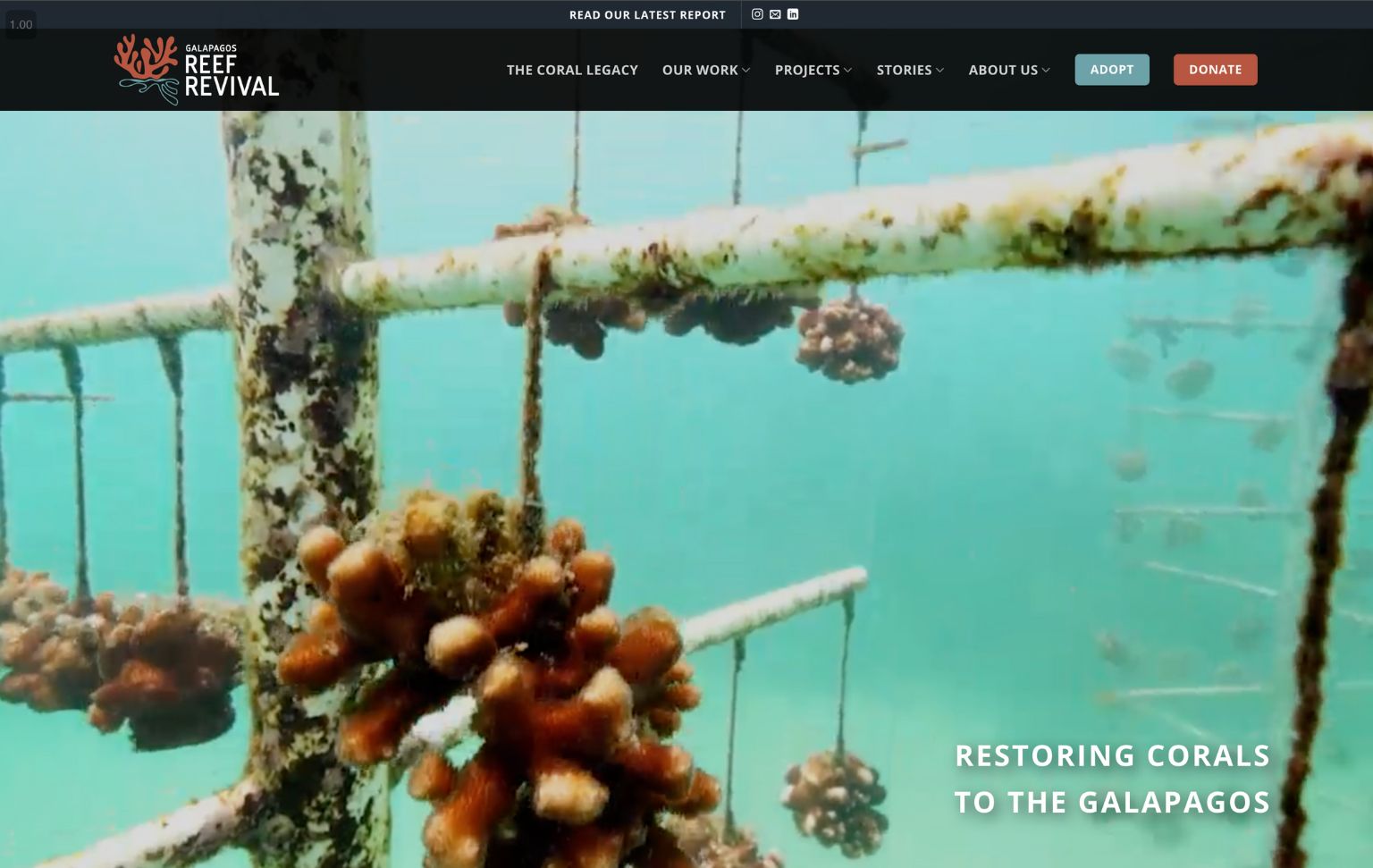The width and height of the screenshot is (1373, 868).
Task: Expand the About Us menu
Action: pyautogui.click(x=1009, y=70)
